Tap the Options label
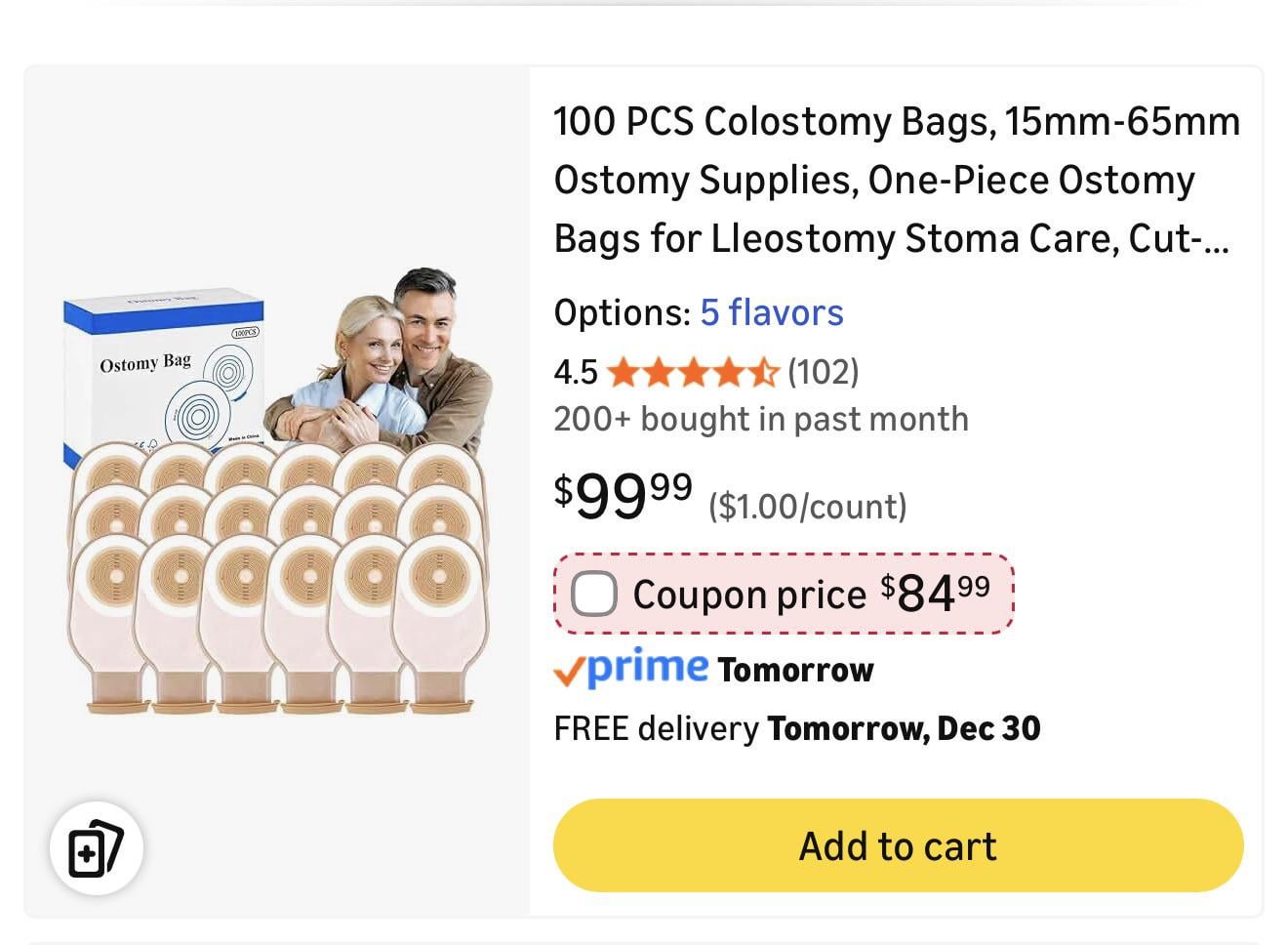1288x945 pixels. pos(622,312)
